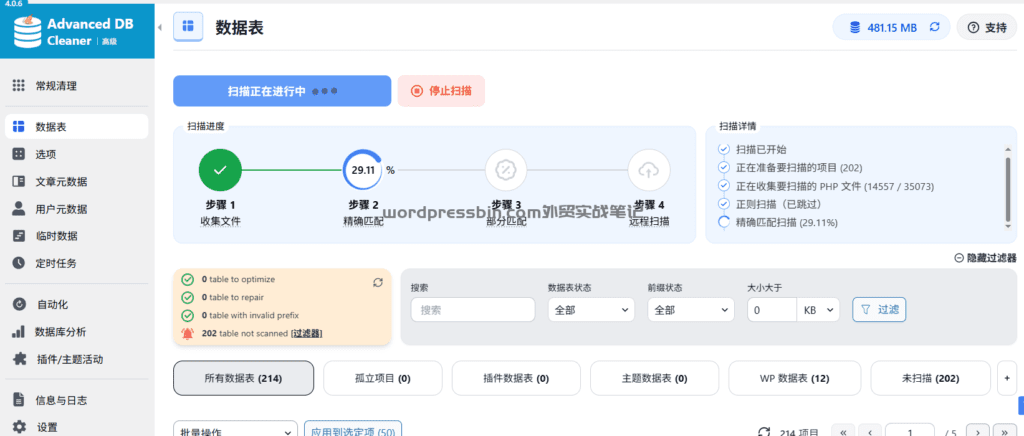Image resolution: width=1024 pixels, height=436 pixels.
Task: Select the 所有数据表 (214) tab
Action: coord(243,378)
